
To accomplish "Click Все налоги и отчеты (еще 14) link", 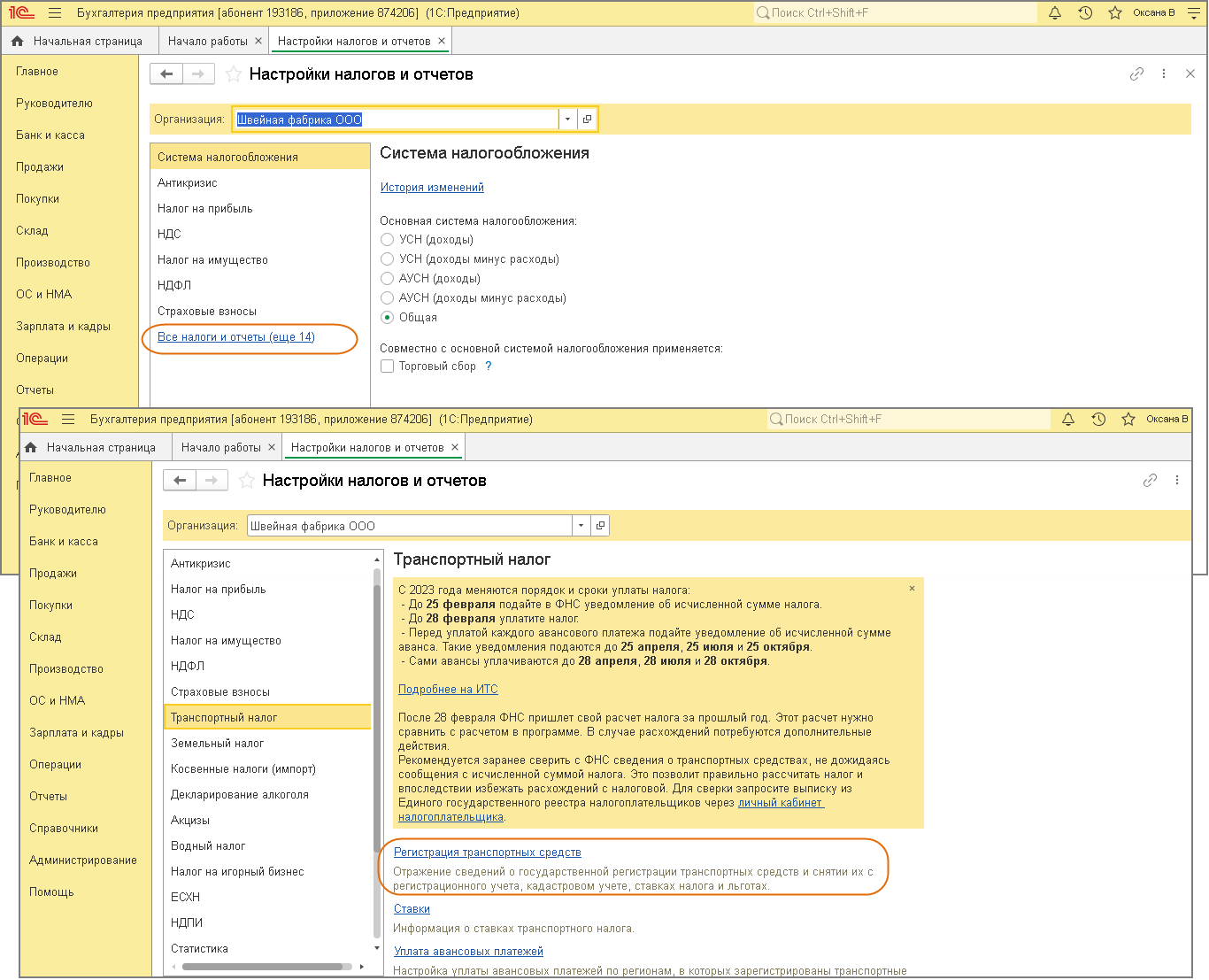I will [x=236, y=337].
